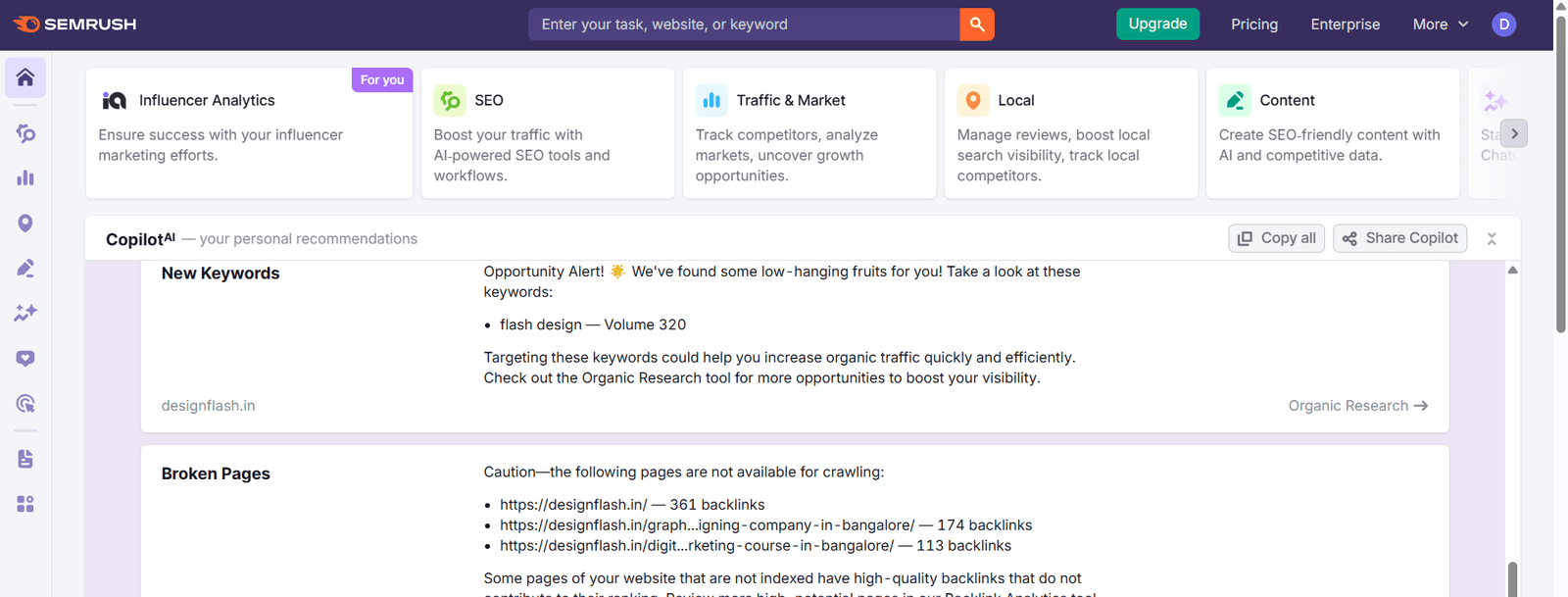This screenshot has height=597, width=1568.
Task: Click the Semrush logo
Action: 74,25
